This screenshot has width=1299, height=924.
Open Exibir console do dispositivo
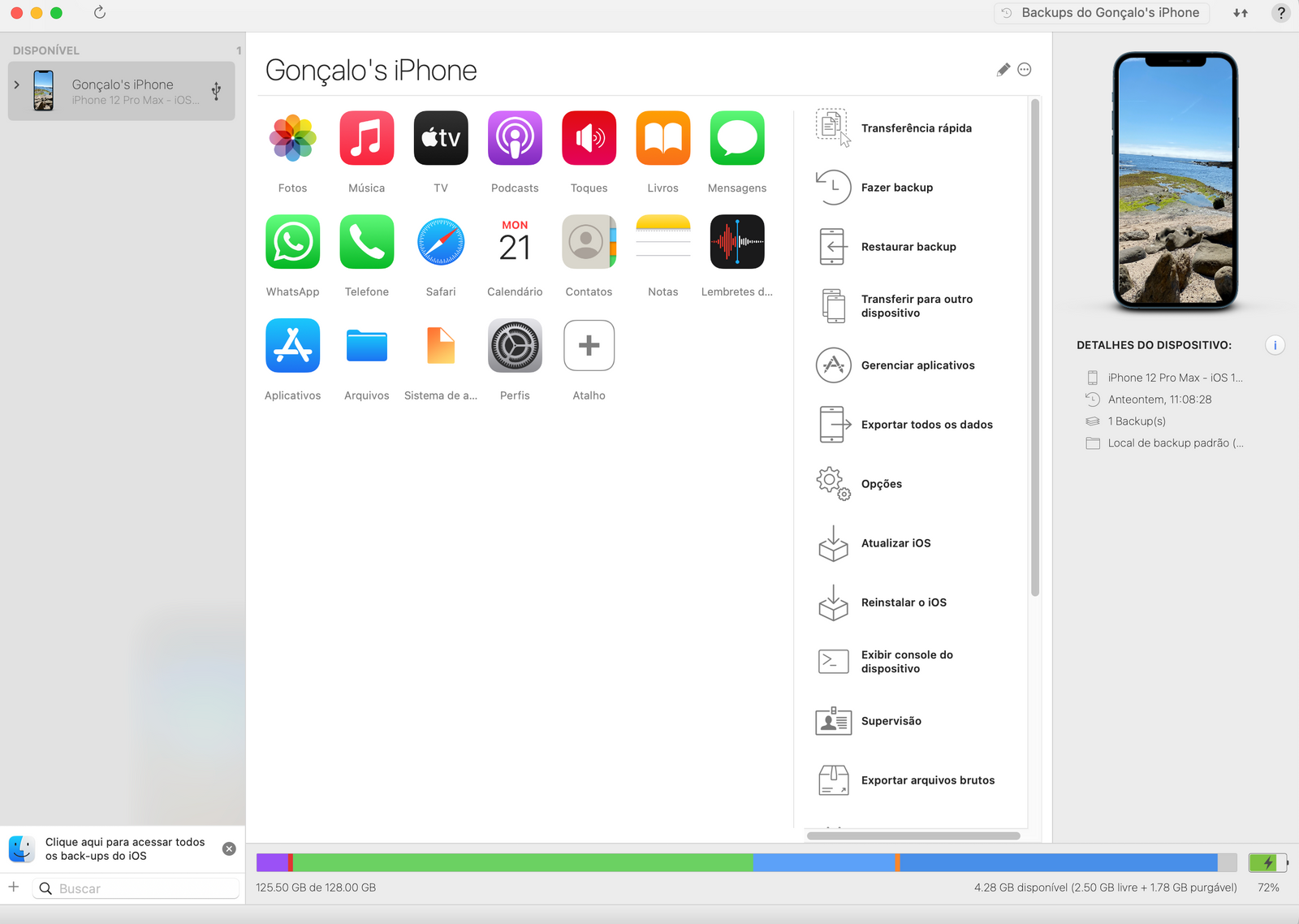[x=884, y=662]
